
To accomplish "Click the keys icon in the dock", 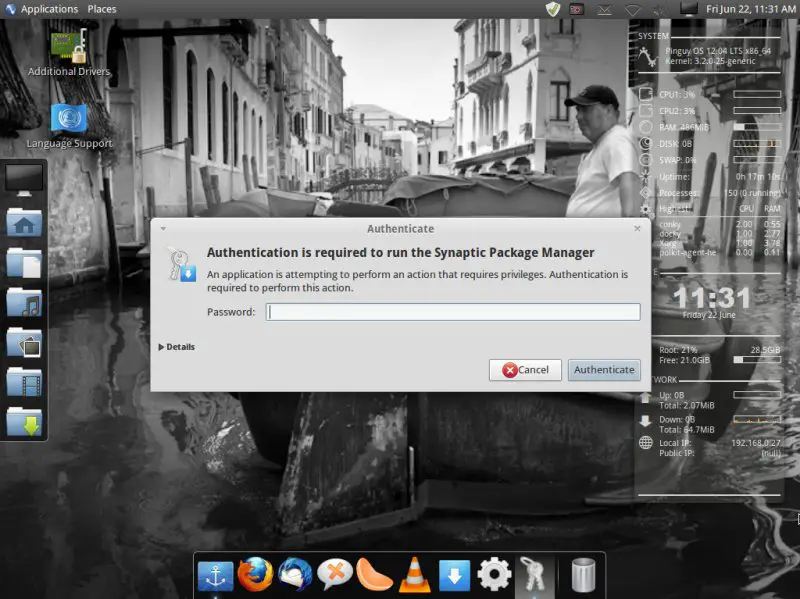I will point(533,575).
